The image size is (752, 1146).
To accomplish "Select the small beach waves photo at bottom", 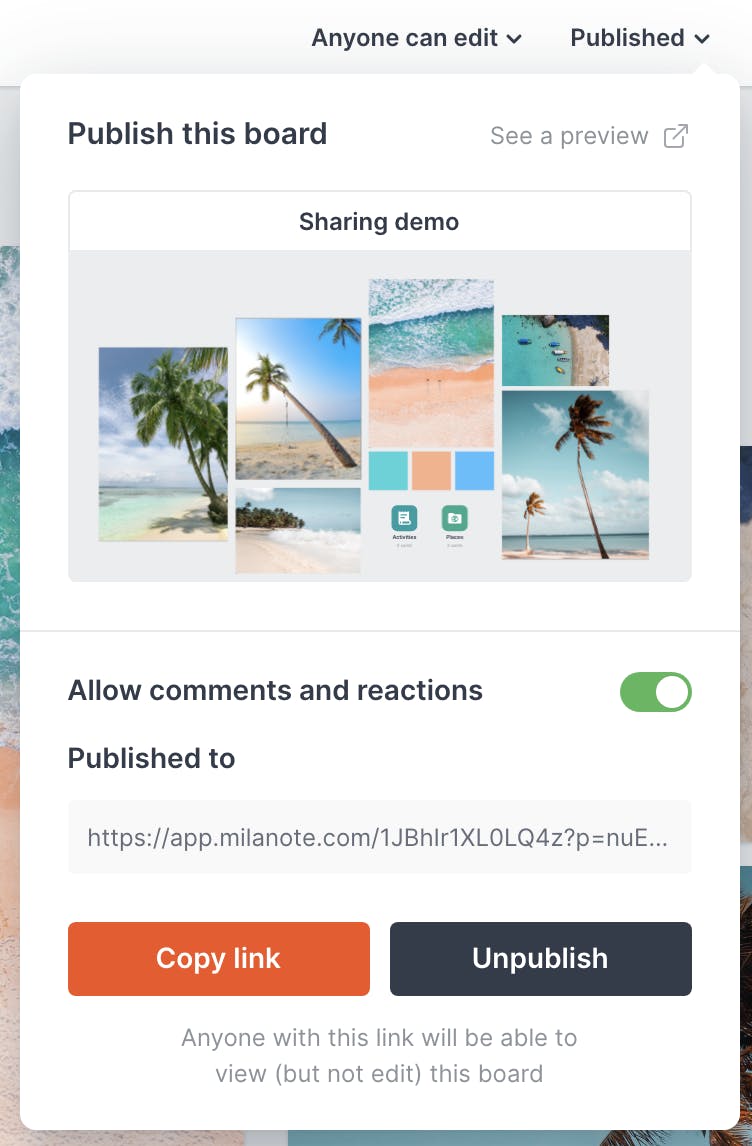I will (x=298, y=529).
